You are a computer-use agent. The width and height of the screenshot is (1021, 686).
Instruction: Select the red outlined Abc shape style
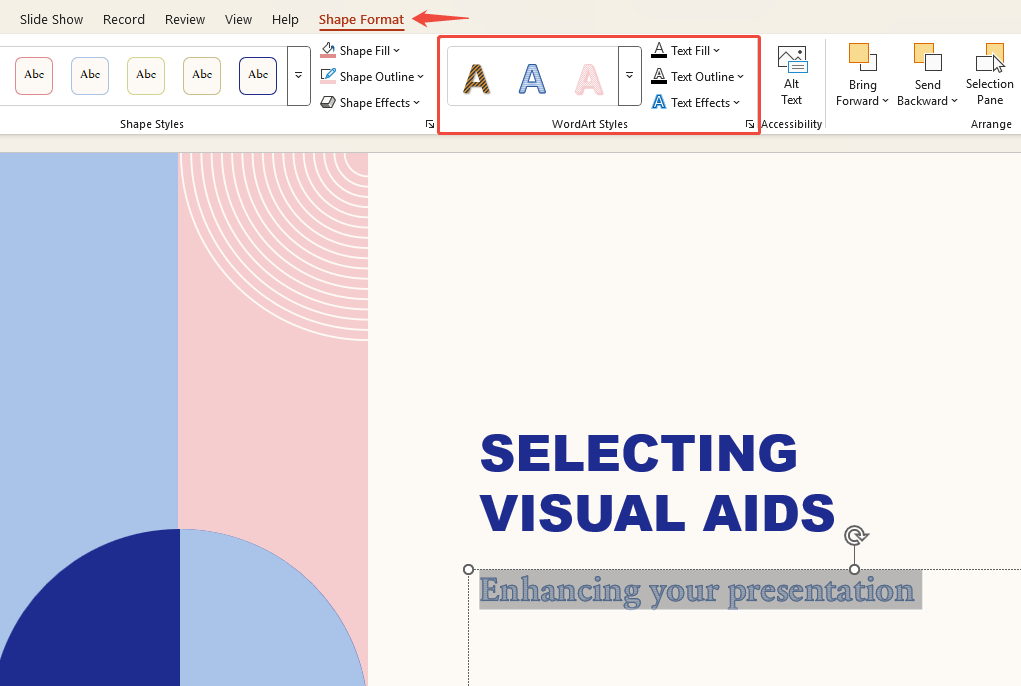[x=34, y=75]
